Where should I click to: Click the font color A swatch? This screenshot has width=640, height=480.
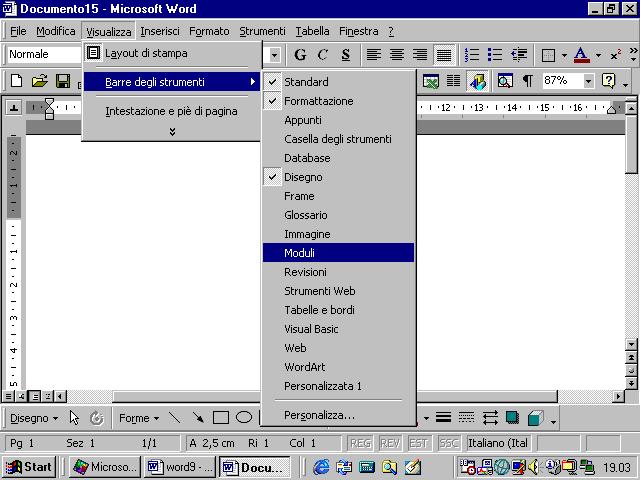pyautogui.click(x=582, y=55)
